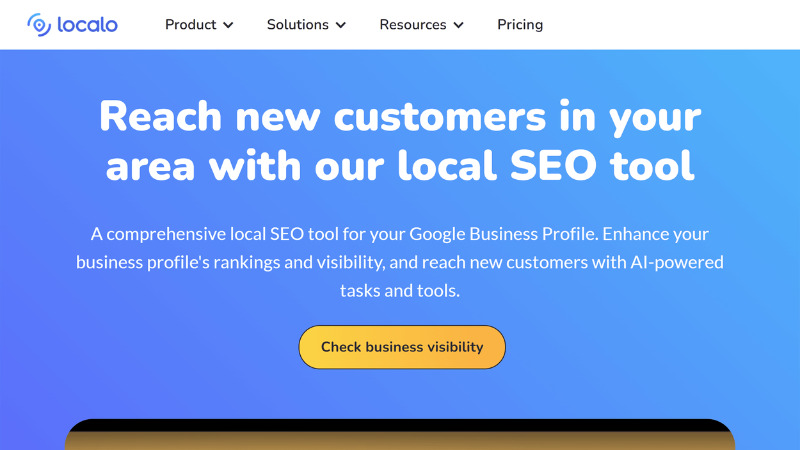Click the word 'customers' in the headline
Screen dimensions: 800x450
click(x=440, y=117)
